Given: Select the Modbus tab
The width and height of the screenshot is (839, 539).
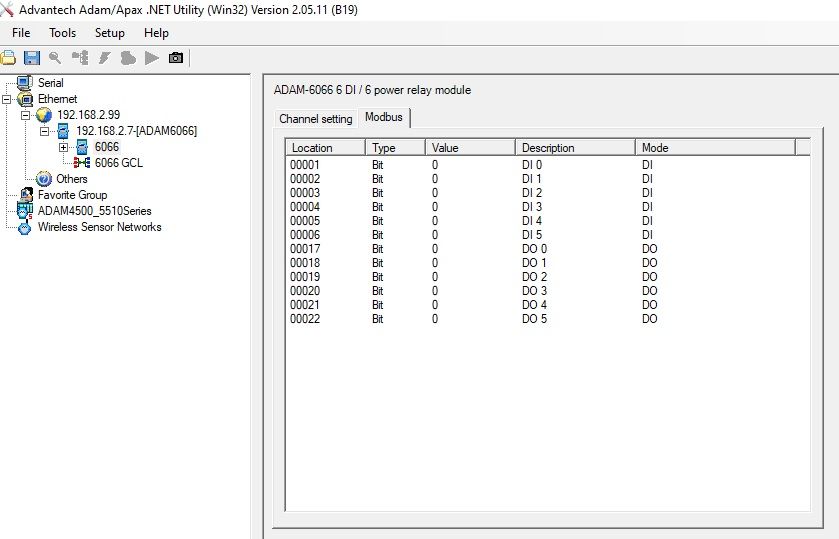Looking at the screenshot, I should tap(384, 117).
